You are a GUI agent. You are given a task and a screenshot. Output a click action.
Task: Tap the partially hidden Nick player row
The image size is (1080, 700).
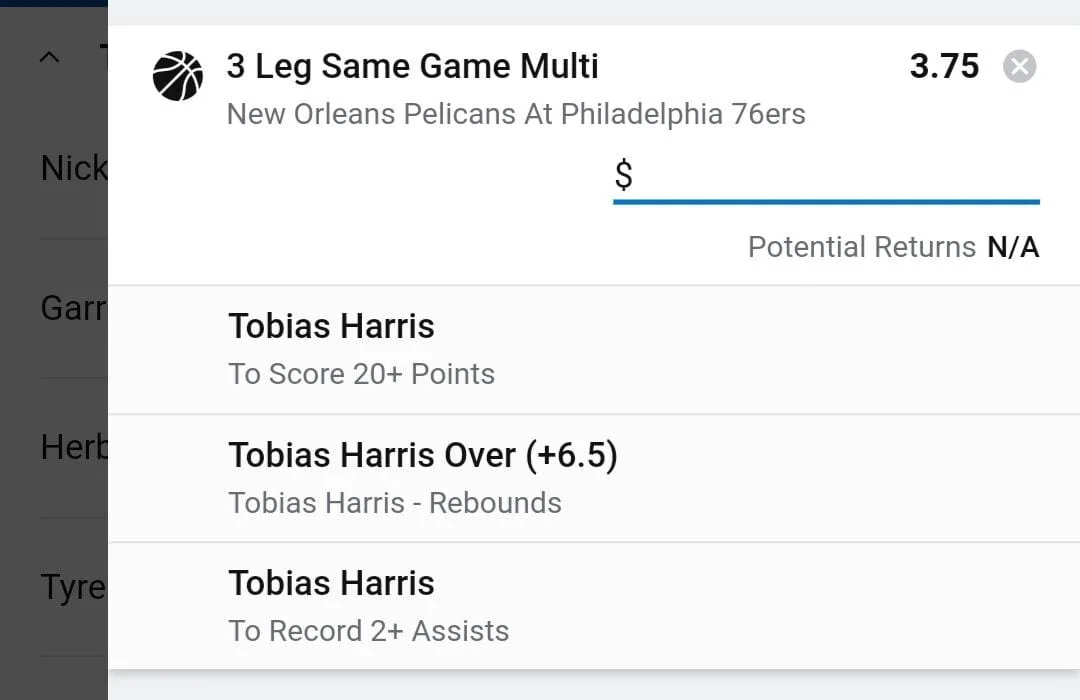pyautogui.click(x=72, y=169)
